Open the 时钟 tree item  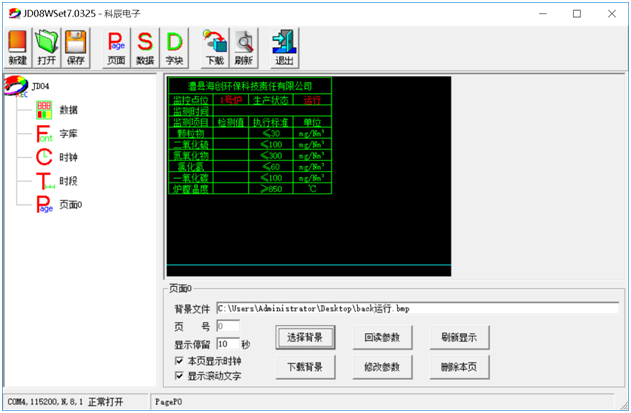(x=68, y=157)
